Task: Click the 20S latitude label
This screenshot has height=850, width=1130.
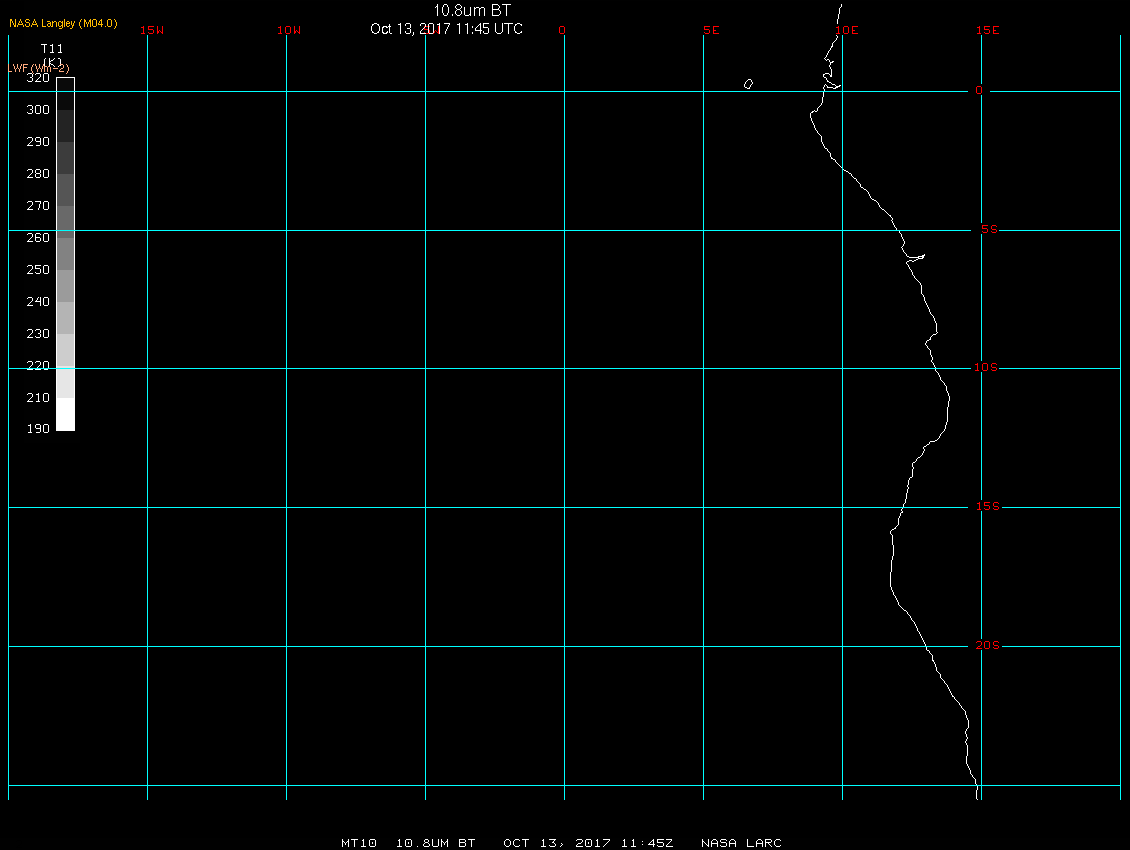Action: [x=988, y=645]
